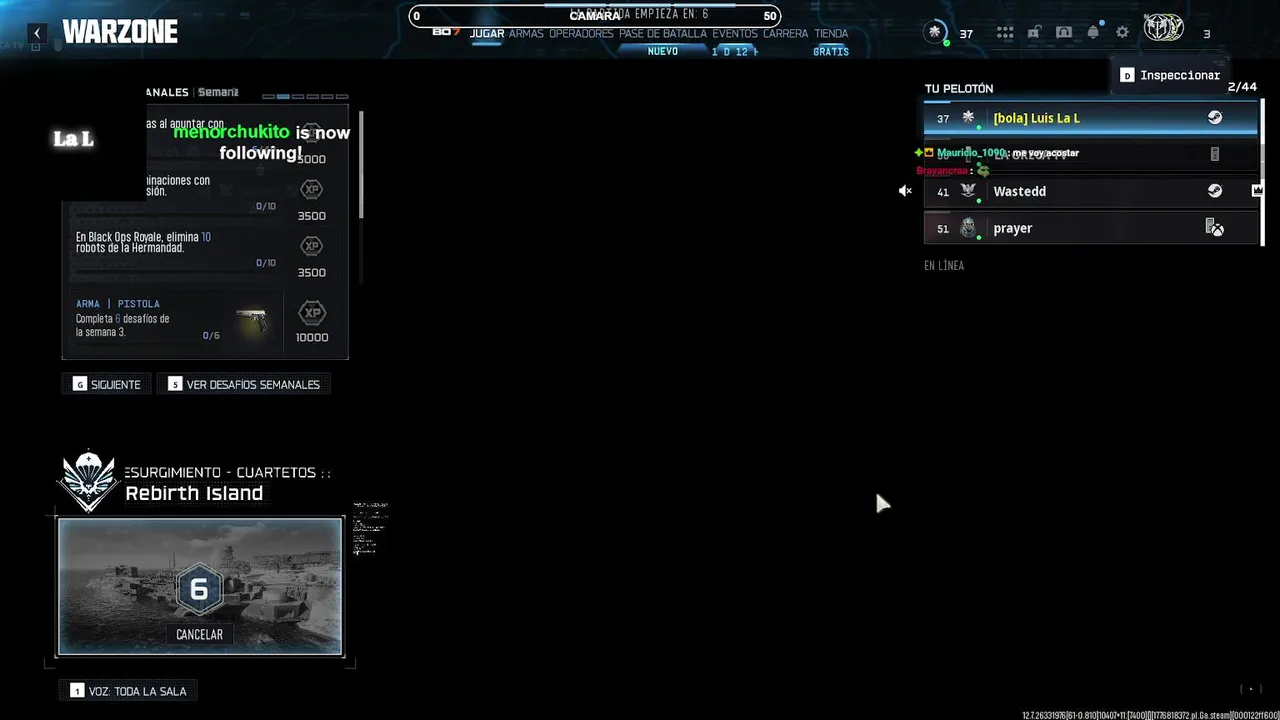Click the Resurgimiento parachute emblem

tap(89, 481)
